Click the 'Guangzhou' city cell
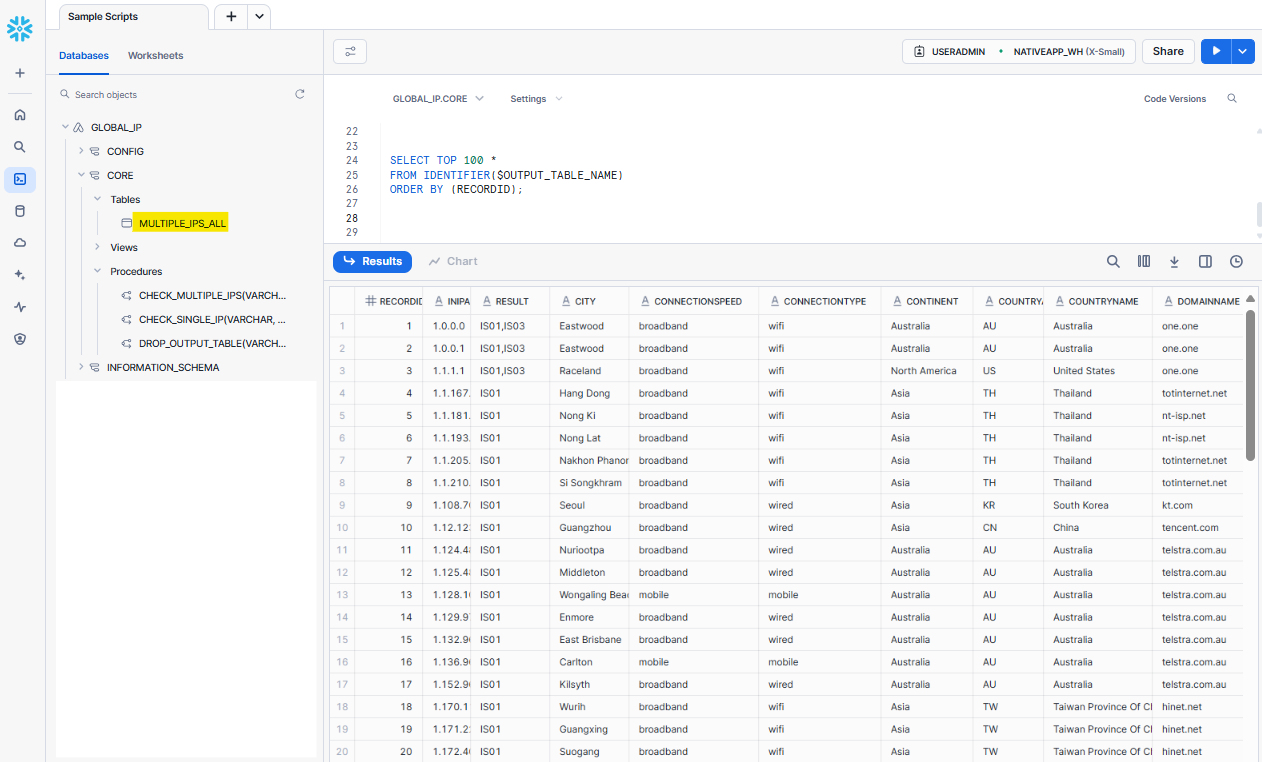The width and height of the screenshot is (1262, 762). click(589, 527)
